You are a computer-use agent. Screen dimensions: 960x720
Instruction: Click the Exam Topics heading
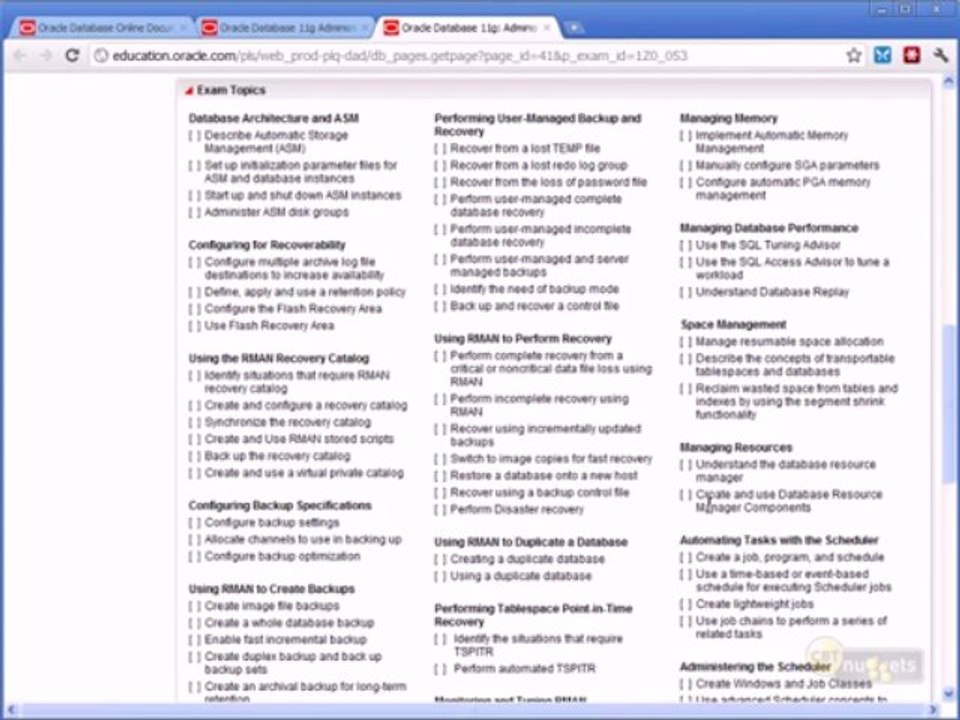click(x=231, y=90)
